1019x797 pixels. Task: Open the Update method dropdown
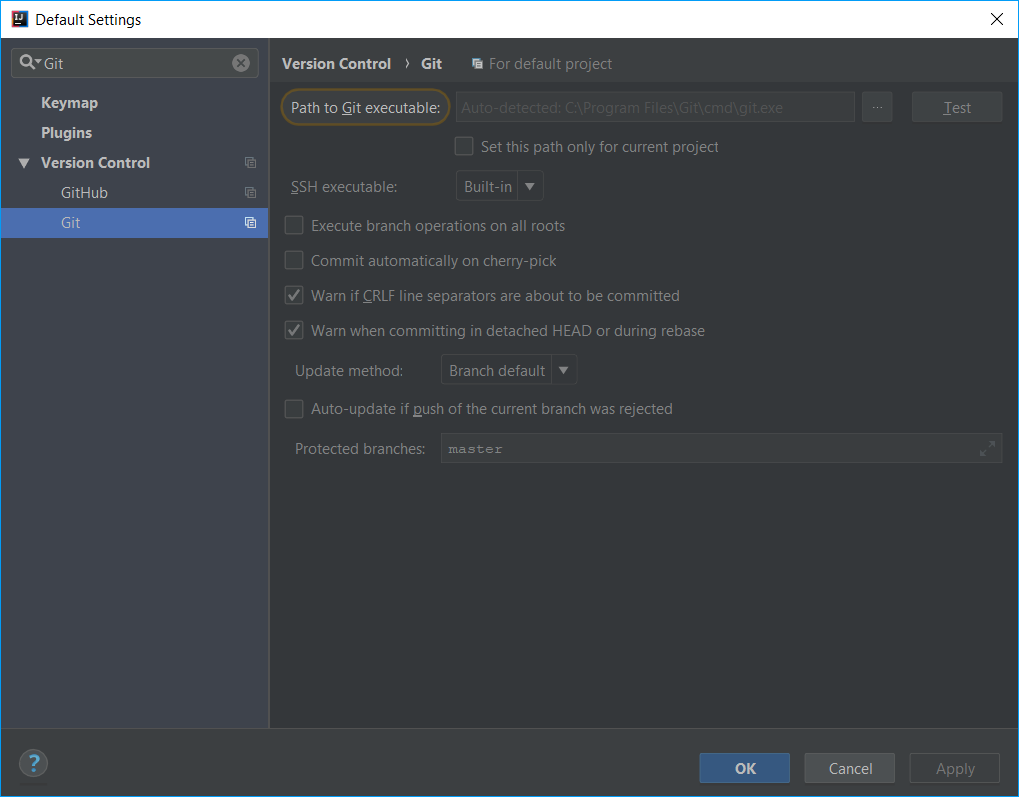(x=508, y=371)
